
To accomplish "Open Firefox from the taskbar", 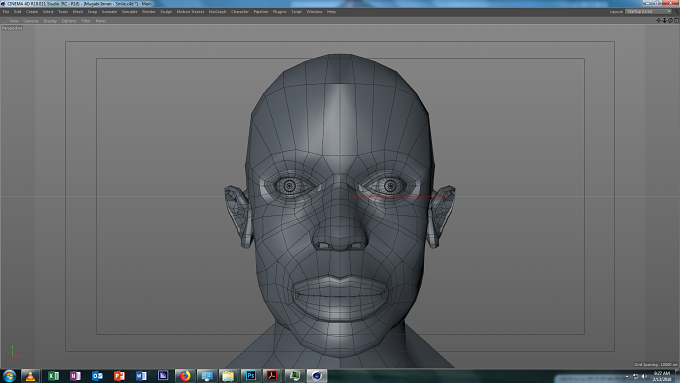I will point(185,376).
